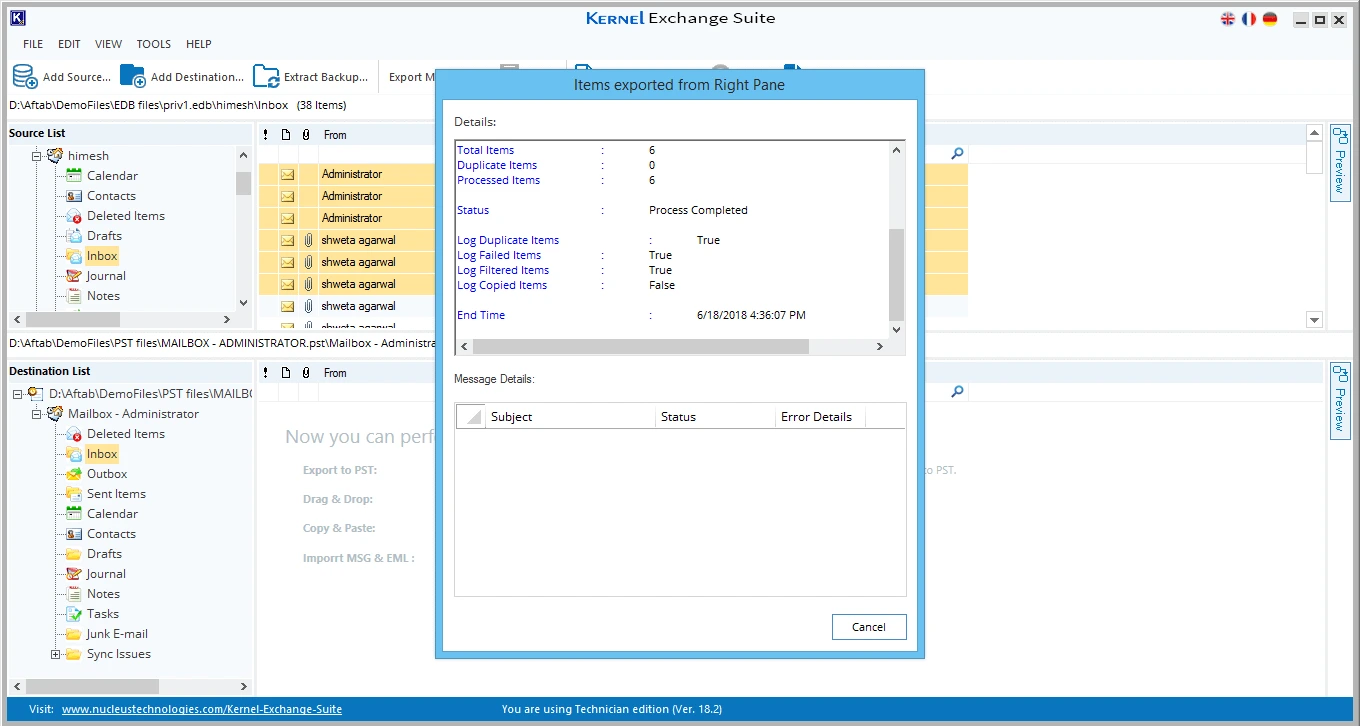Viewport: 1360px width, 726px height.
Task: Select Junk E-mail folder in Destination List
Action: click(117, 634)
